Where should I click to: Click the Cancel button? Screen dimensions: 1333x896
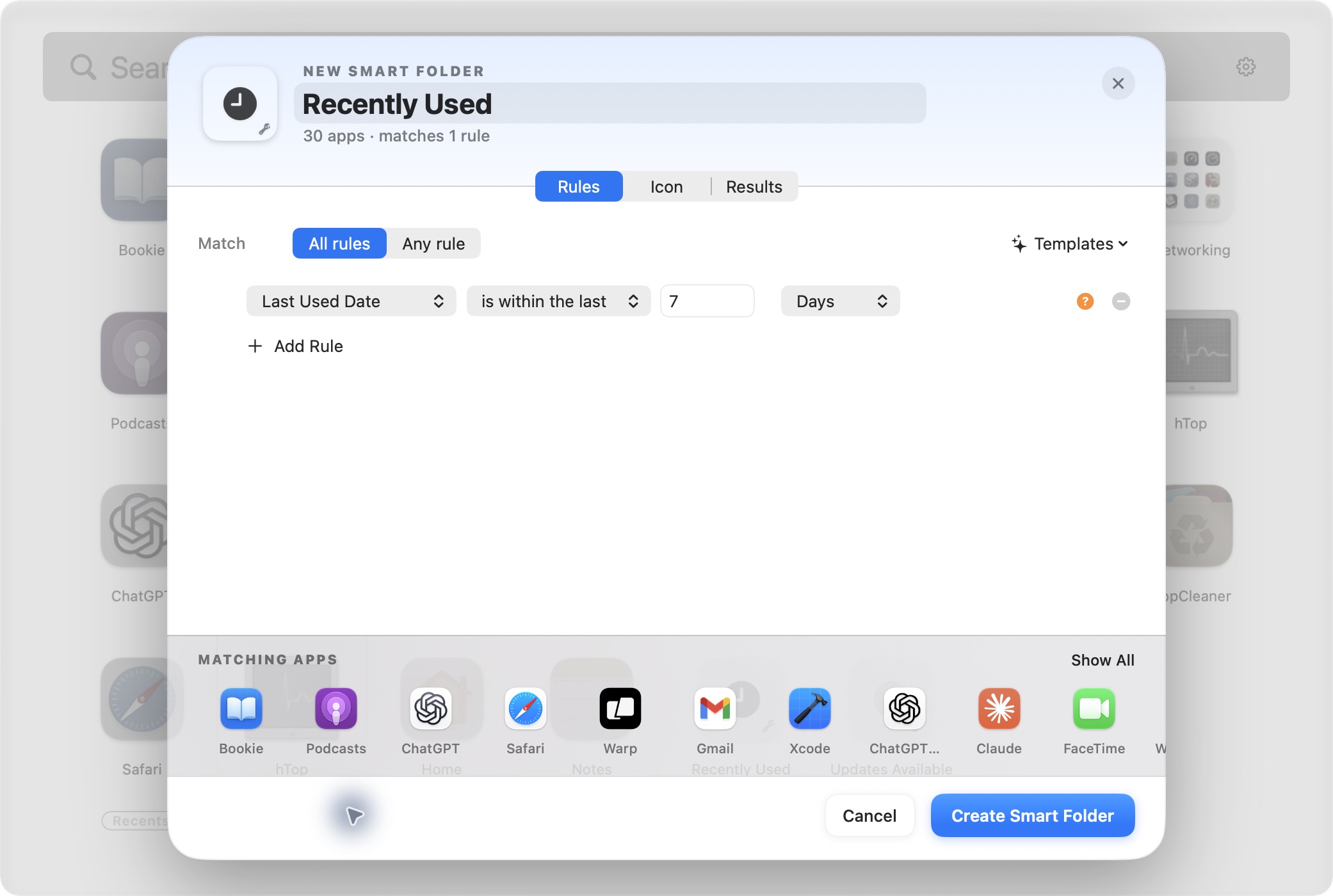(869, 815)
